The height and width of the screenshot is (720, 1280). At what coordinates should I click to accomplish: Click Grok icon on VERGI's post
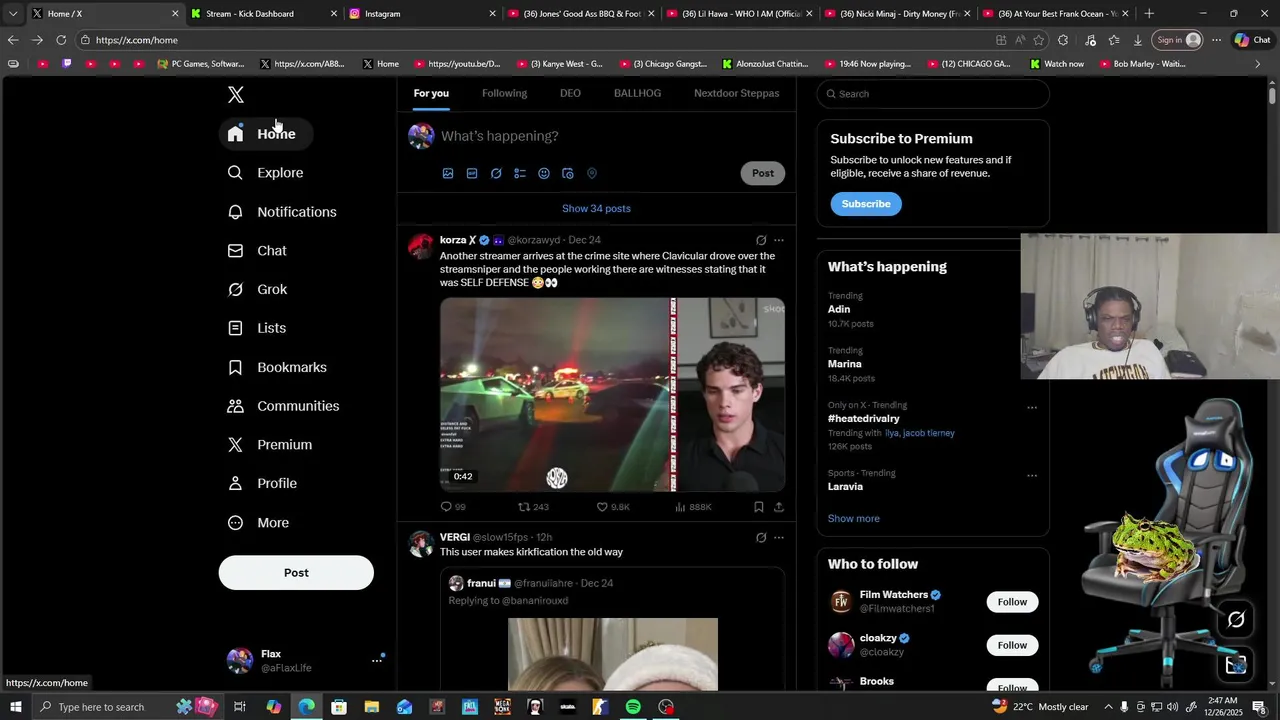tap(761, 537)
